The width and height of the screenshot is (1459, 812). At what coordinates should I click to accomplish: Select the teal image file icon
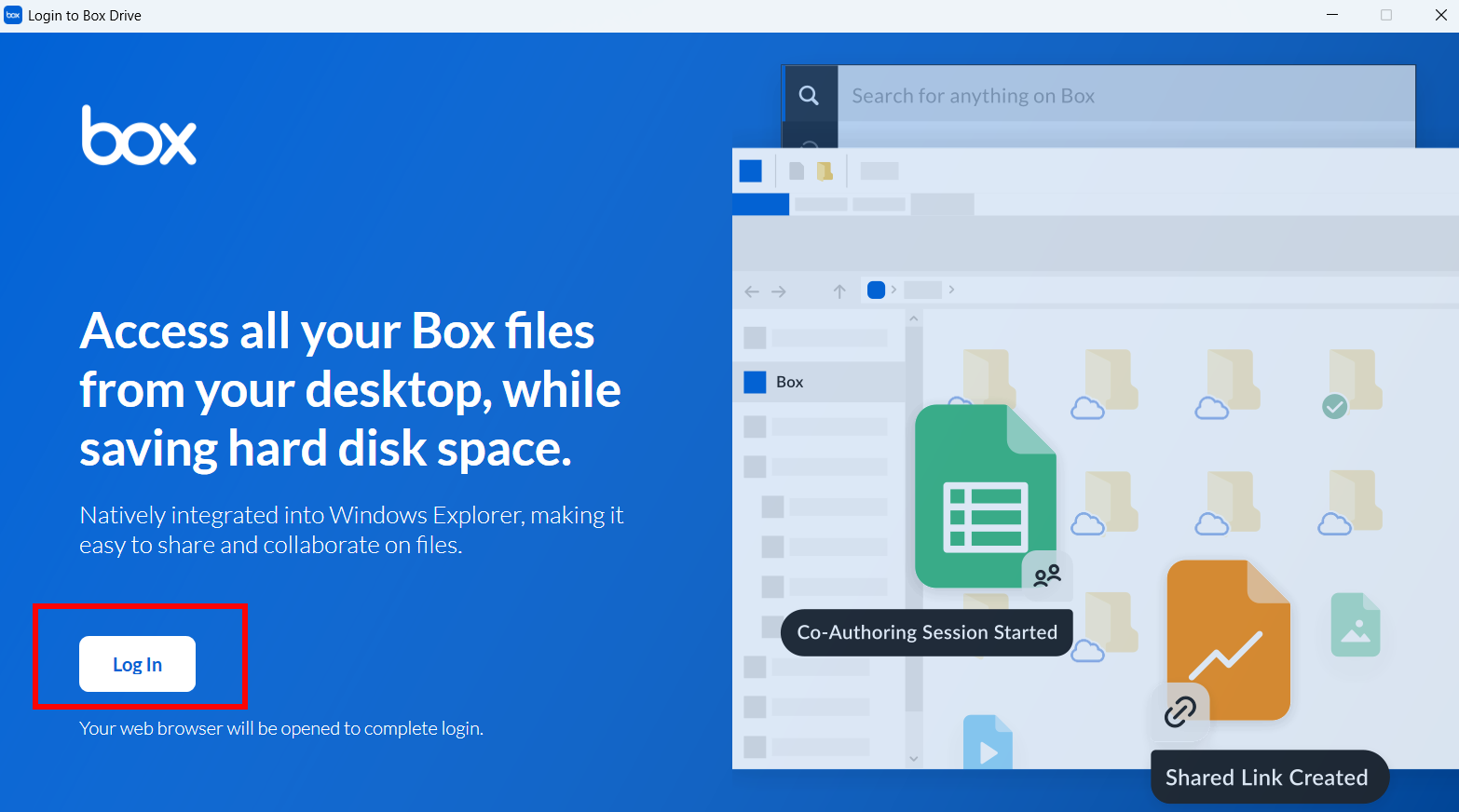[1356, 625]
